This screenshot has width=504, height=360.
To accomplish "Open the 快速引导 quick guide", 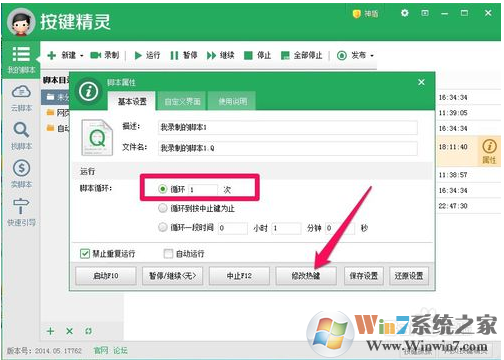I will (x=21, y=212).
